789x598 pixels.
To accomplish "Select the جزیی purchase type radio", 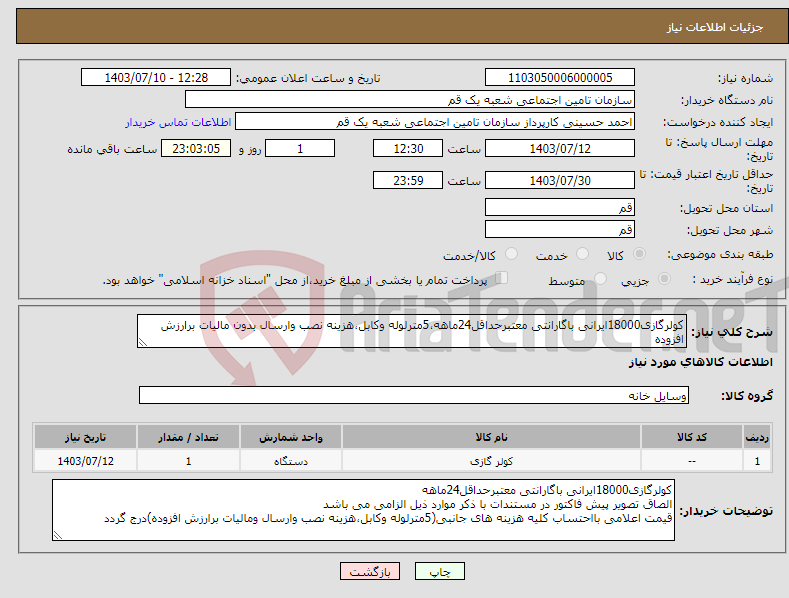I will [664, 278].
